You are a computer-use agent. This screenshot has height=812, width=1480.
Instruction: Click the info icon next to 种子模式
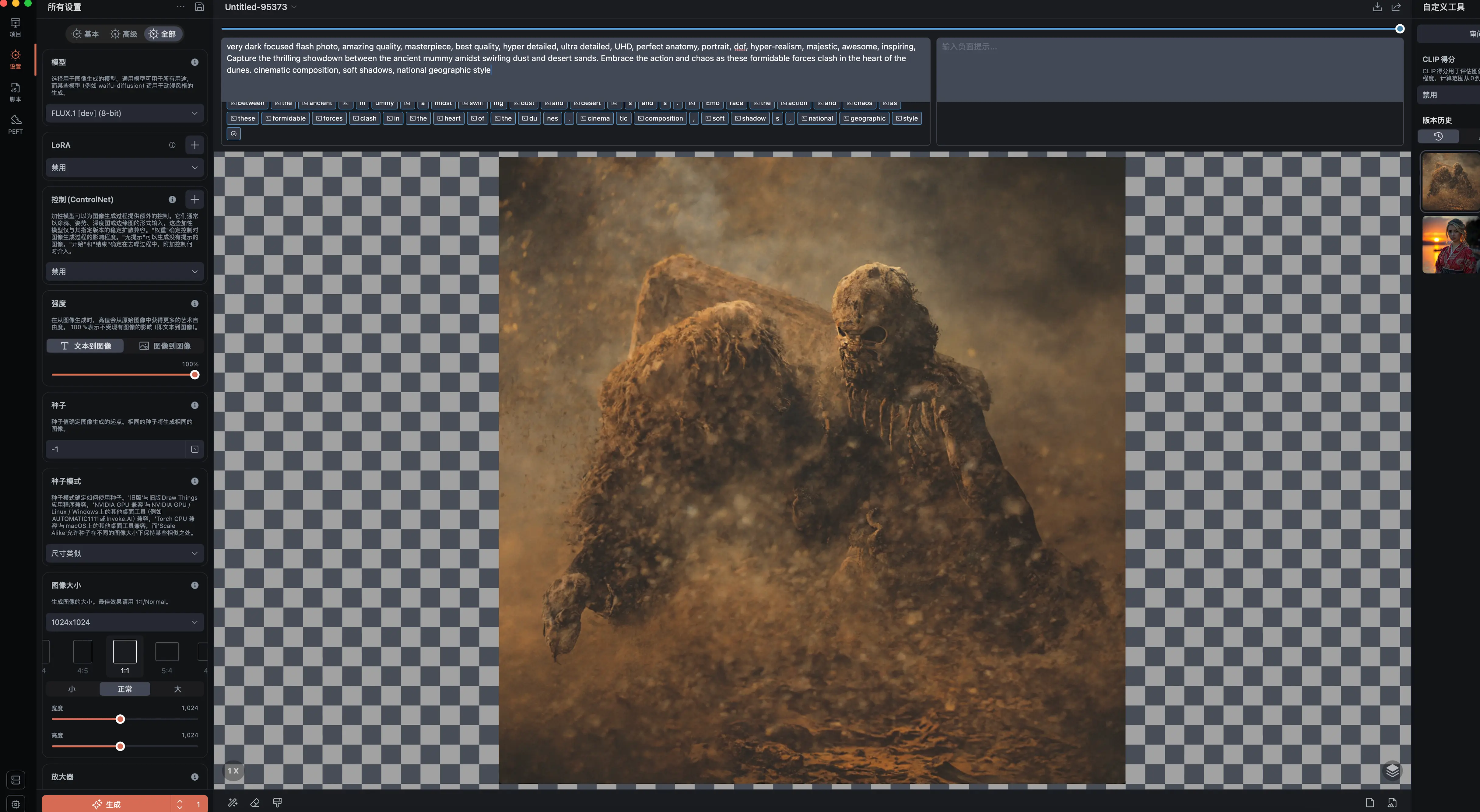click(x=195, y=481)
